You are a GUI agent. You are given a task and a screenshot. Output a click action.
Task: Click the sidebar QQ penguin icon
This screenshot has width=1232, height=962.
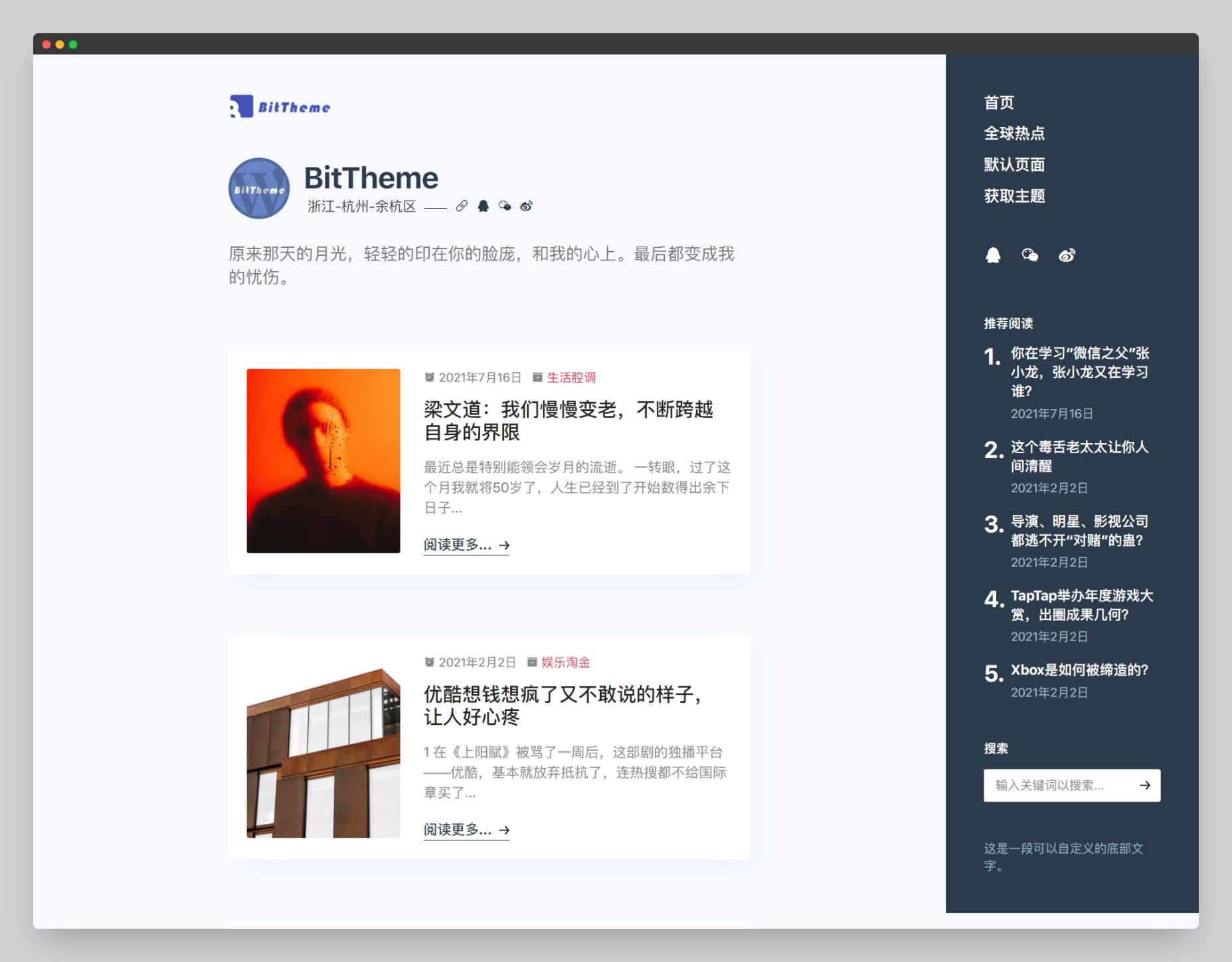pos(993,255)
